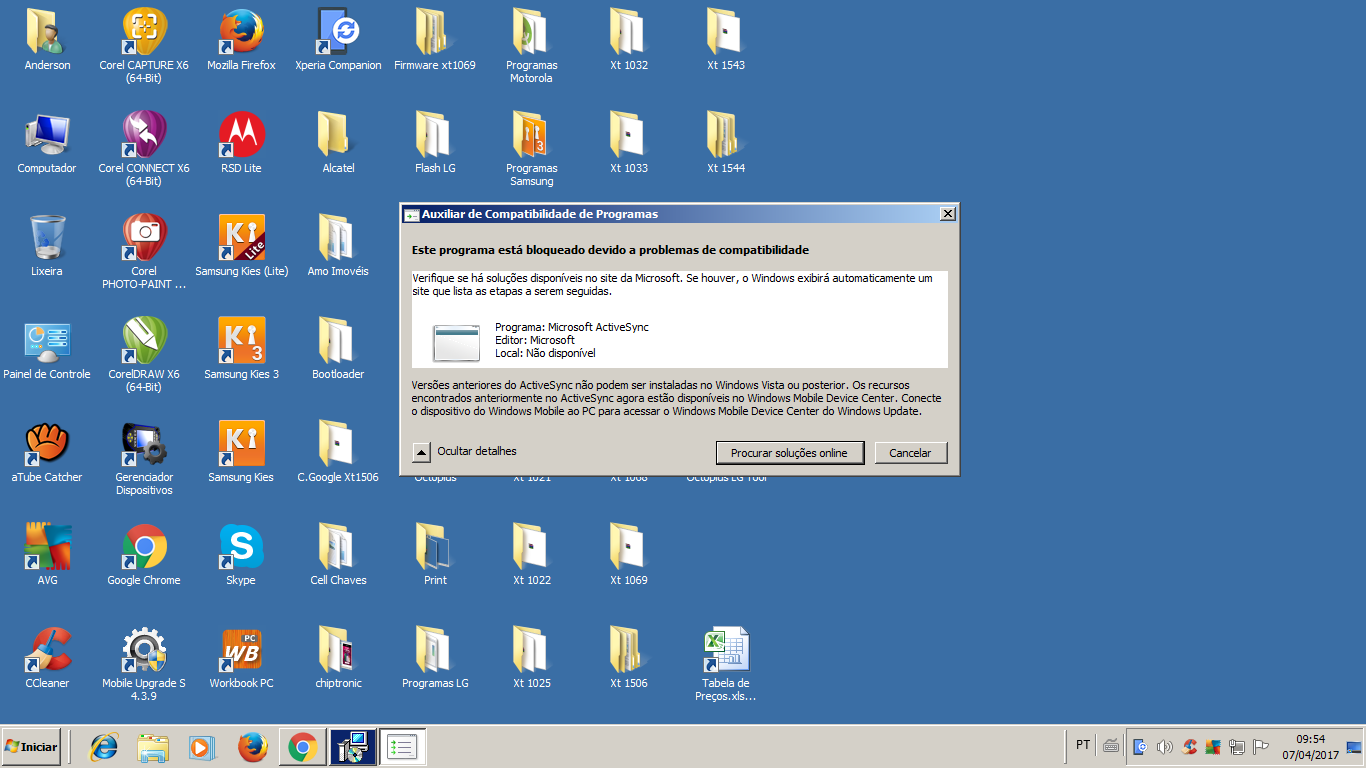Open the Lixeira recycle bin
Viewport: 1366px width, 768px height.
(47, 246)
